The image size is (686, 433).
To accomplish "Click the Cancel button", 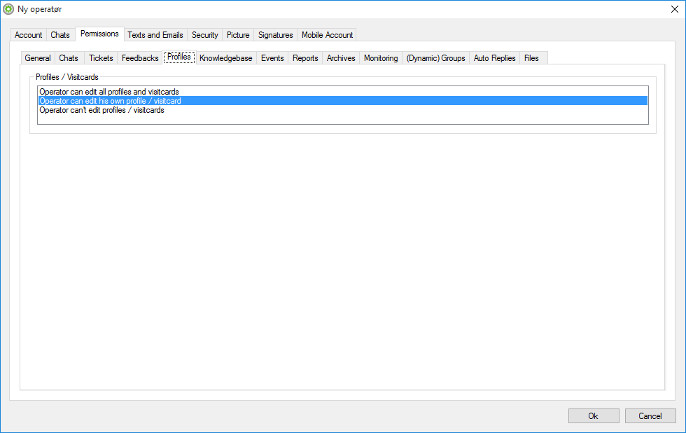I will click(x=650, y=416).
